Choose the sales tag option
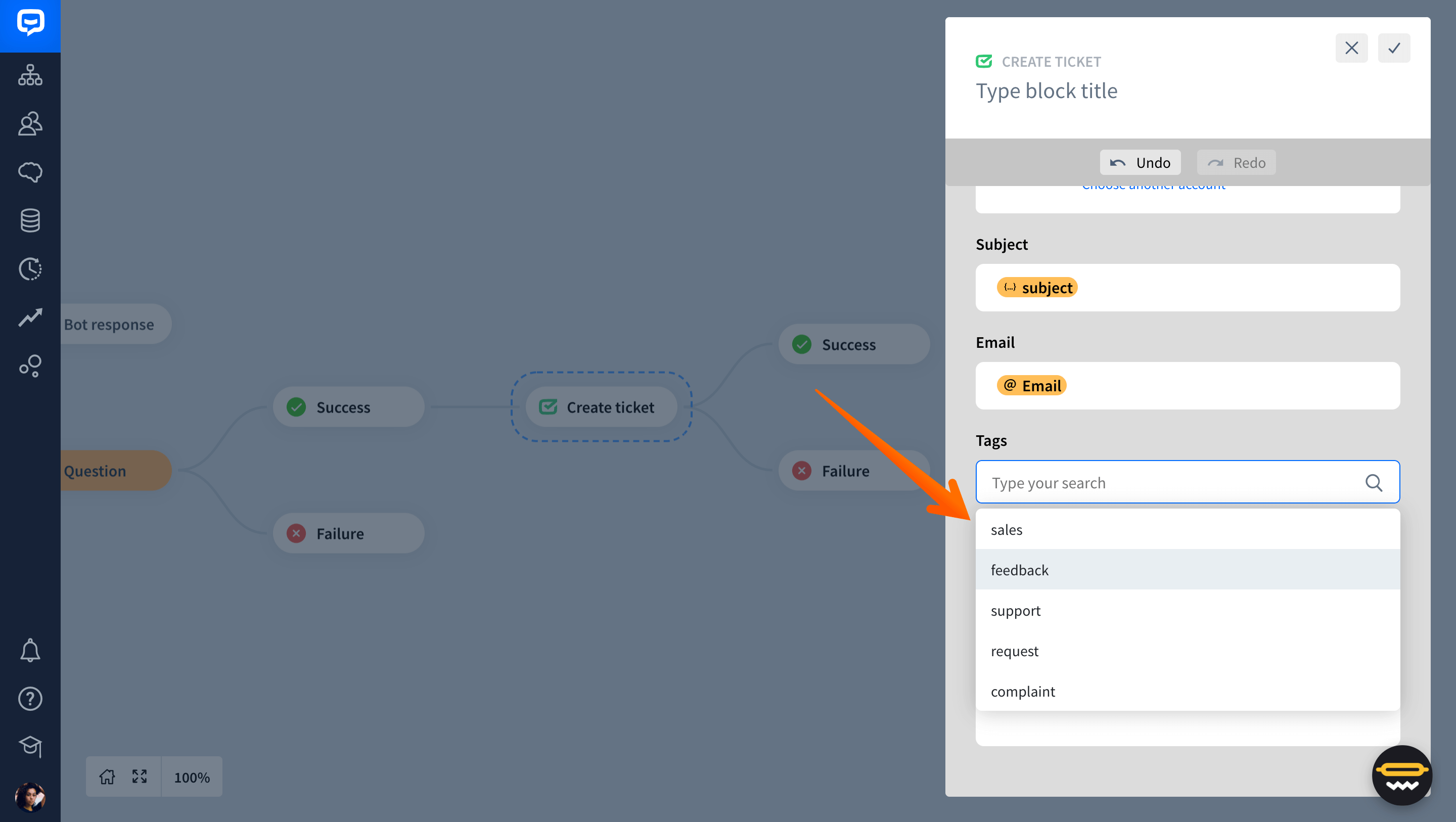This screenshot has height=822, width=1456. click(1188, 530)
